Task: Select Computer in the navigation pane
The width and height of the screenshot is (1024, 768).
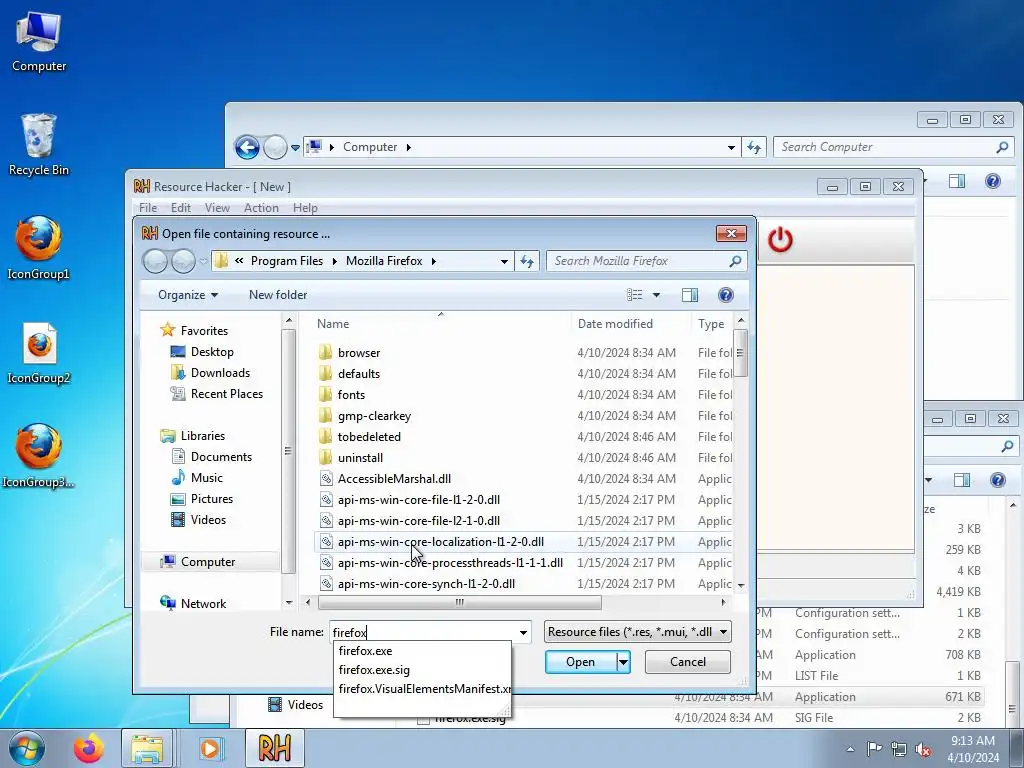Action: click(208, 562)
